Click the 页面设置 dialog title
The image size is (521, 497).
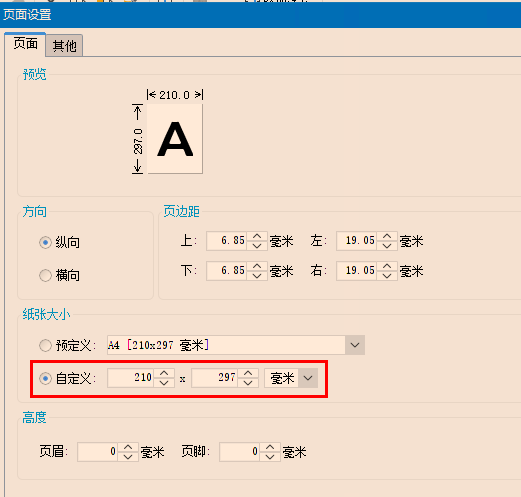coord(27,15)
